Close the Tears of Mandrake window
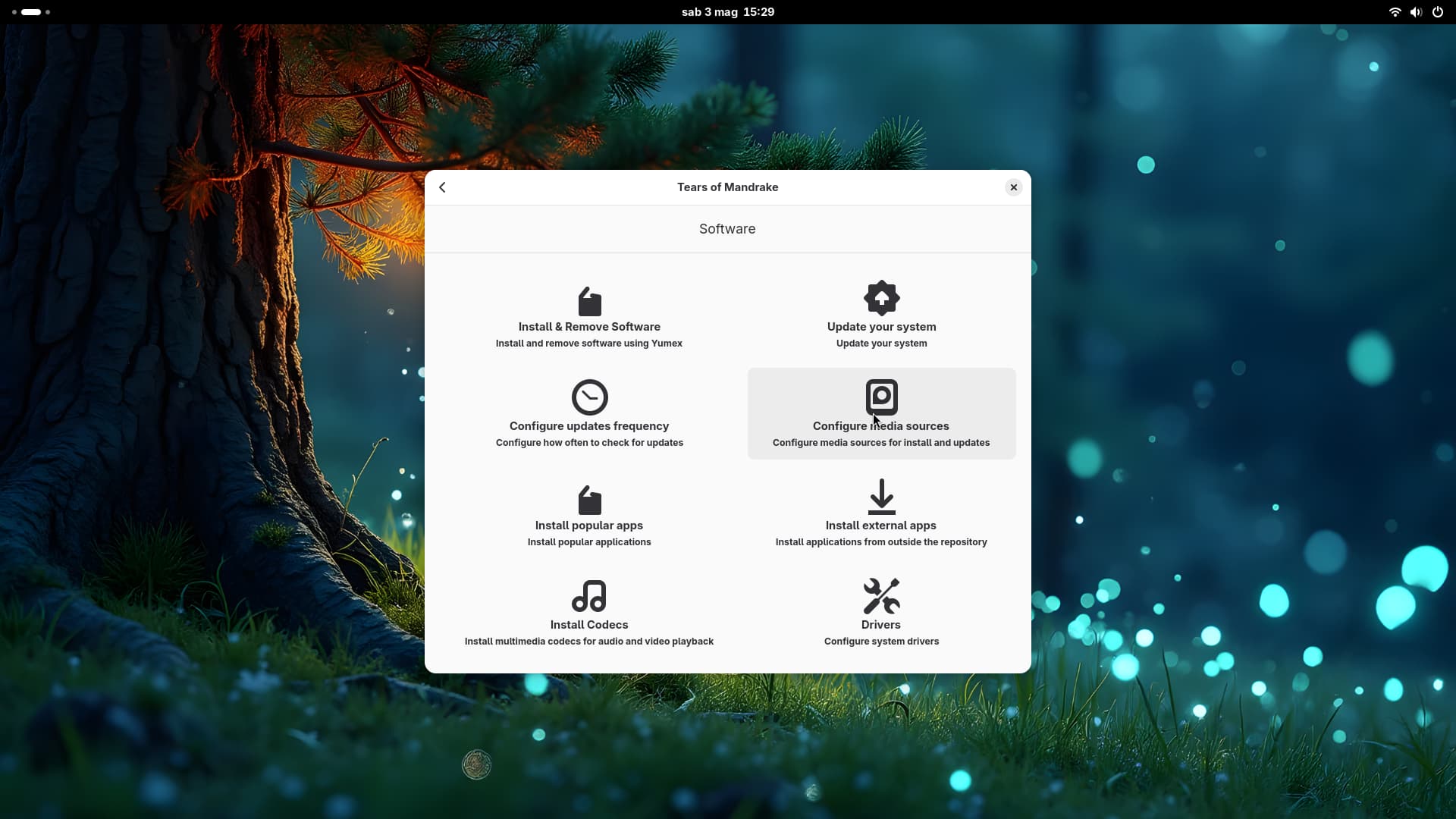This screenshot has height=819, width=1456. 1013,187
